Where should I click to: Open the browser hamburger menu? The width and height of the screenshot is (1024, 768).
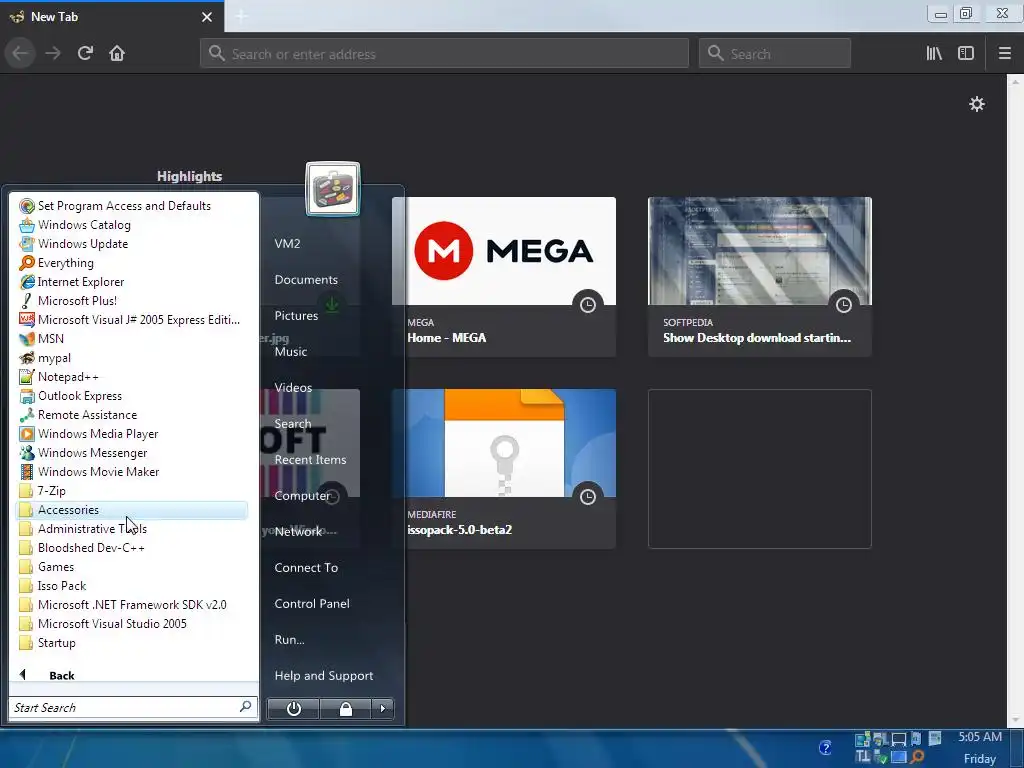pyautogui.click(x=1004, y=53)
